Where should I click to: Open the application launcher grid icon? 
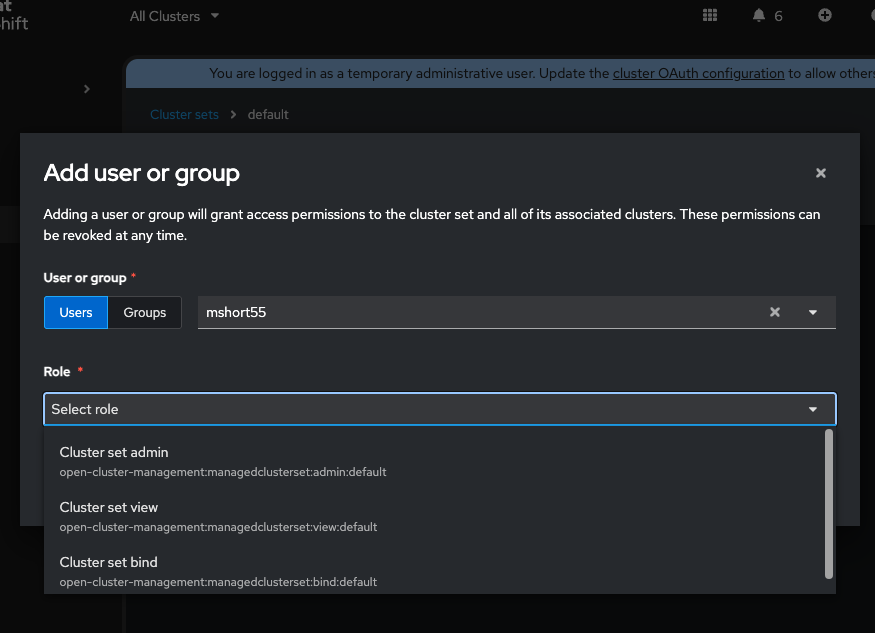pos(710,15)
